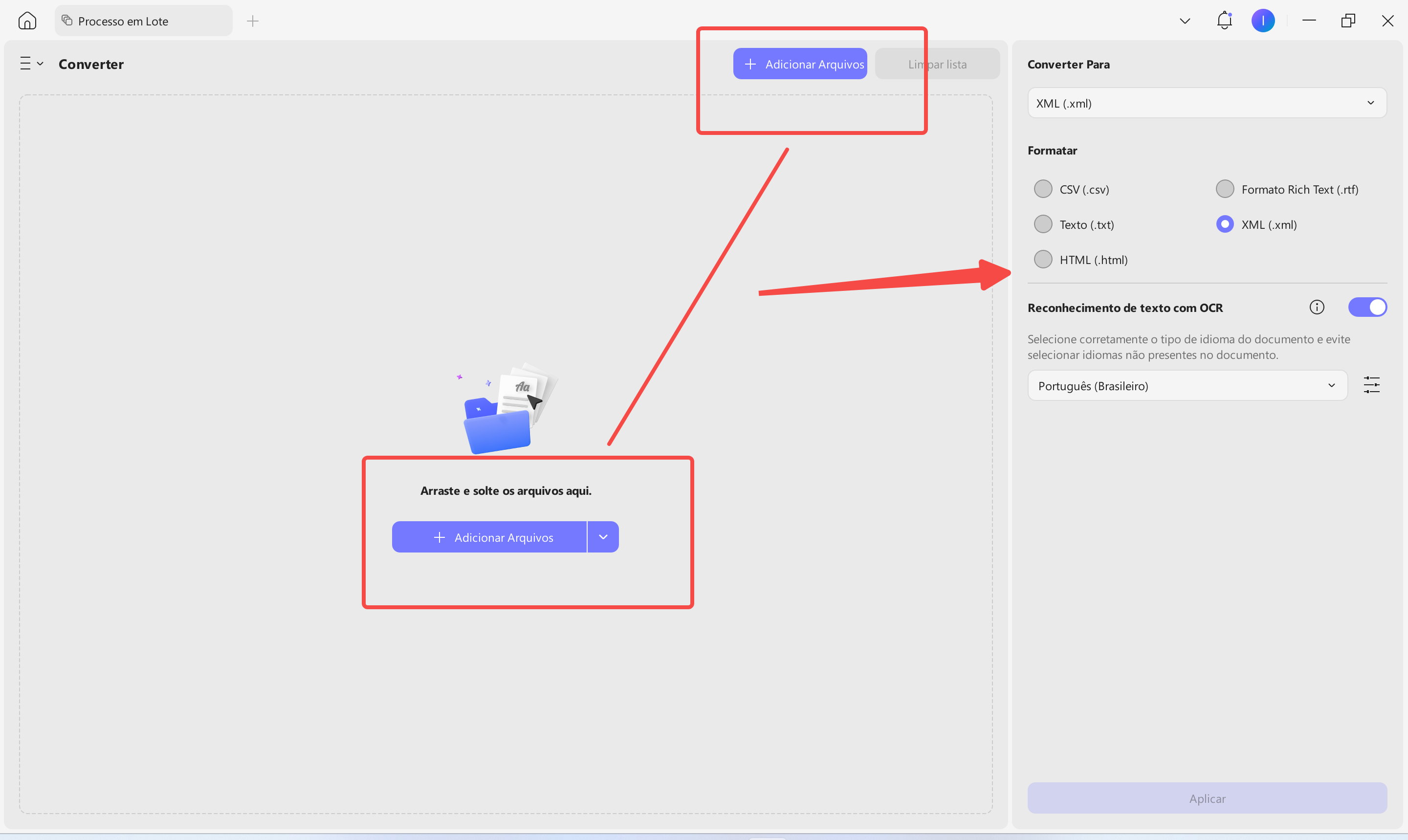Click the center Adicionar Arquivos button
The height and width of the screenshot is (840, 1408).
coord(489,537)
